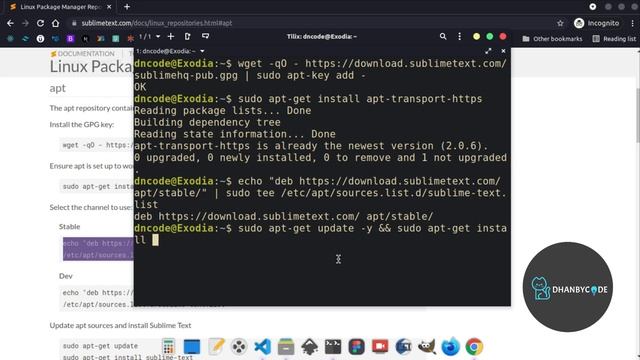Open terminal title dncode@Exodia dropdown arrow
Image resolution: width=640 pixels, height=360 pixels.
point(202,51)
